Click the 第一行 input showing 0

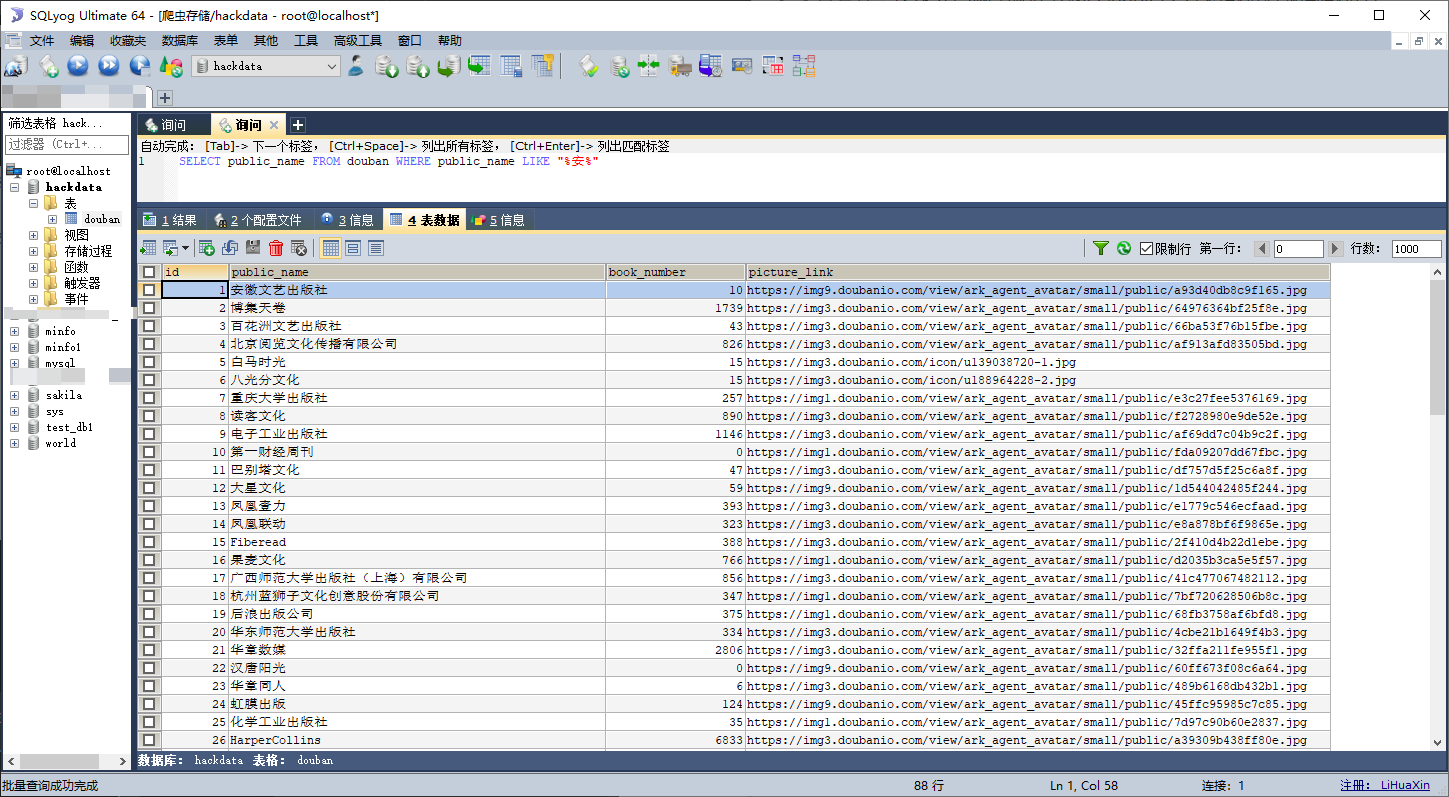coord(1298,249)
